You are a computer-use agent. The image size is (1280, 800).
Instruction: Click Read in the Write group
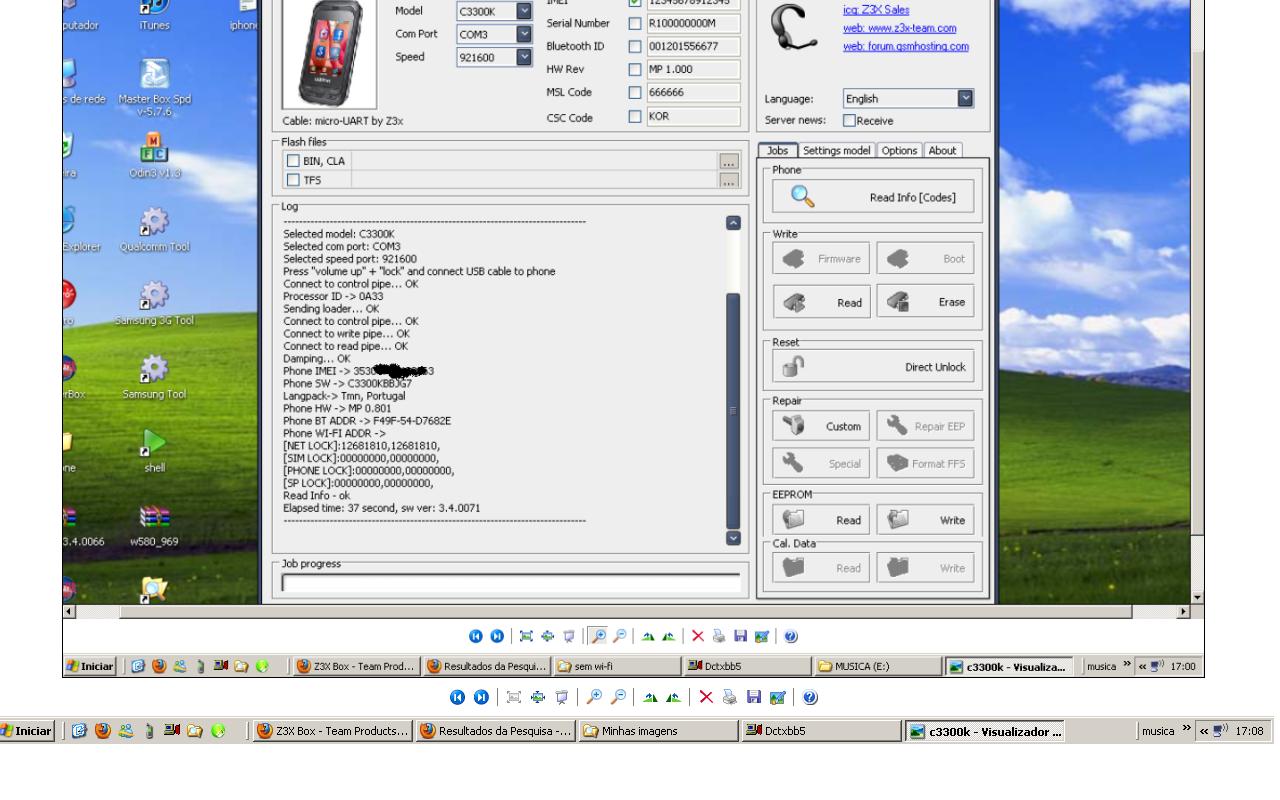(822, 302)
